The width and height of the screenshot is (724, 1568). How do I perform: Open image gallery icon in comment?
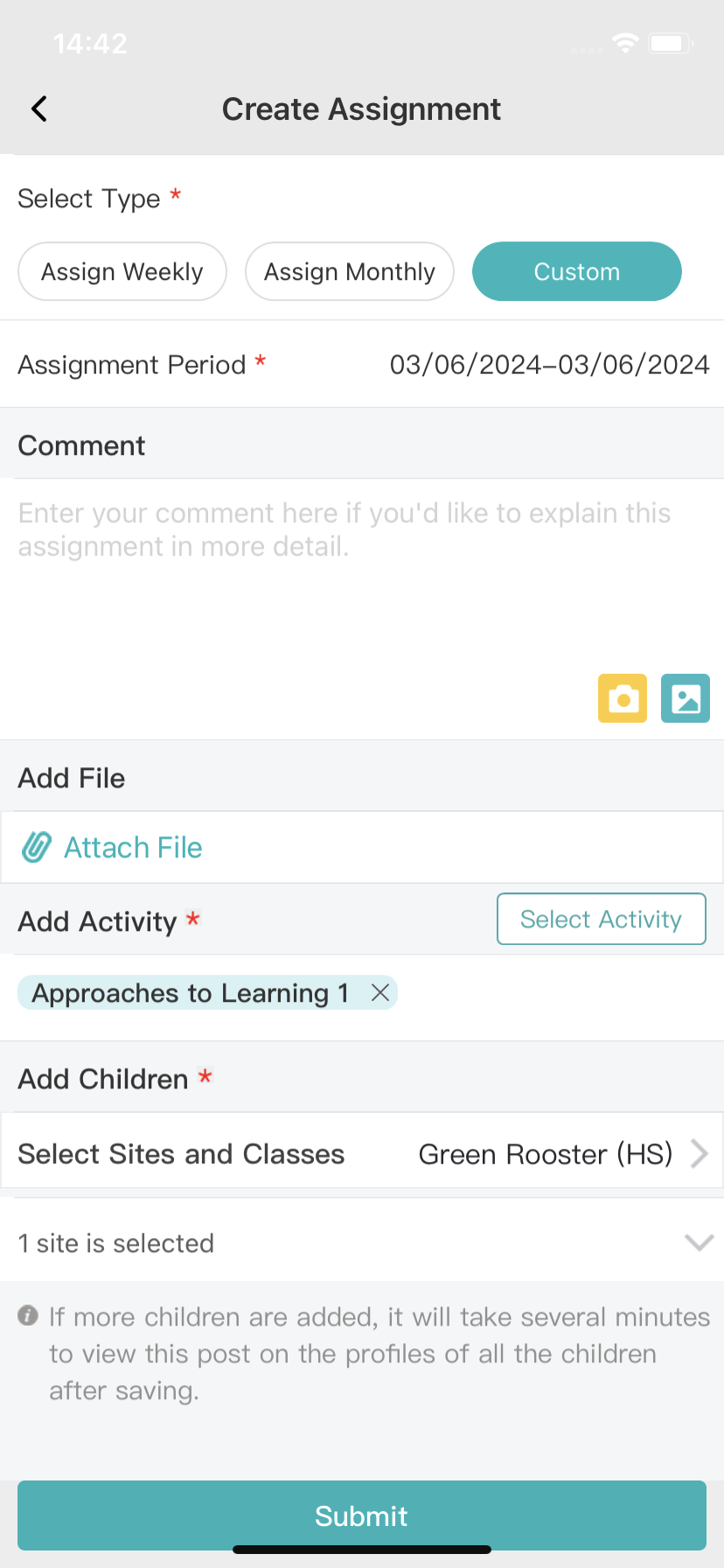pos(686,698)
